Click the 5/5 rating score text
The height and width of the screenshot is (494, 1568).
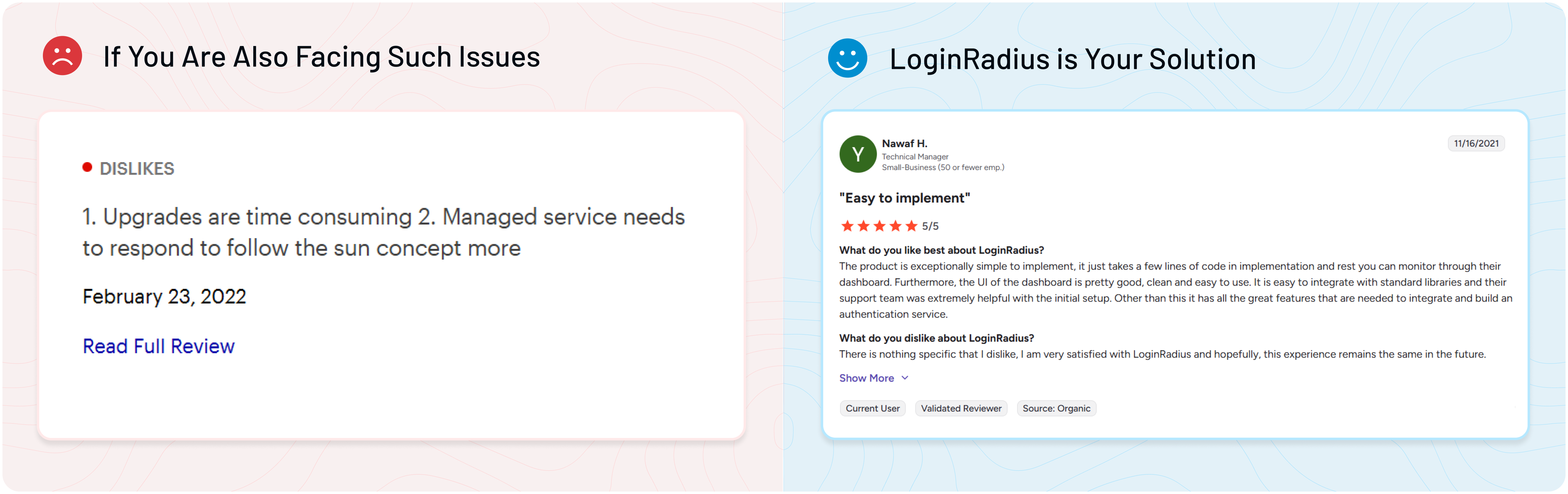[x=930, y=226]
